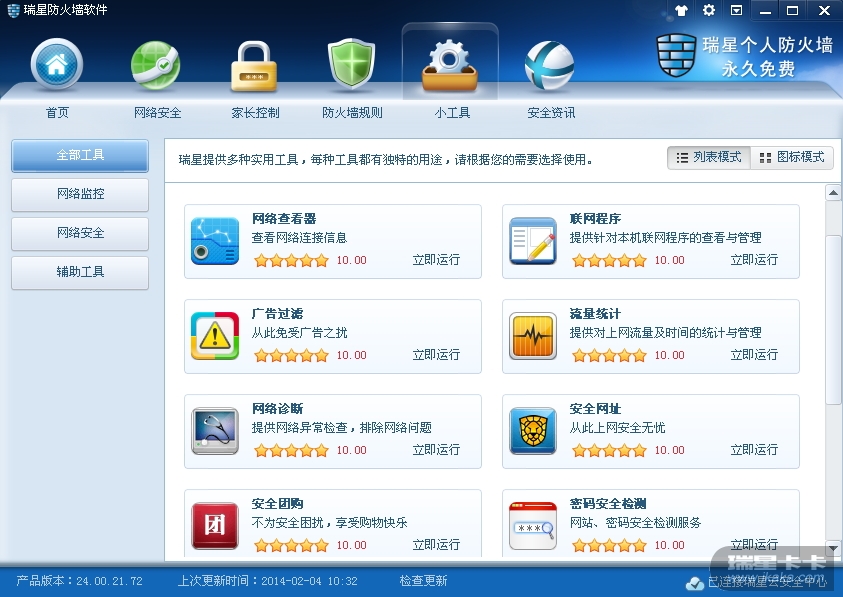
Task: Click the 网络诊断 title text
Action: pos(277,409)
